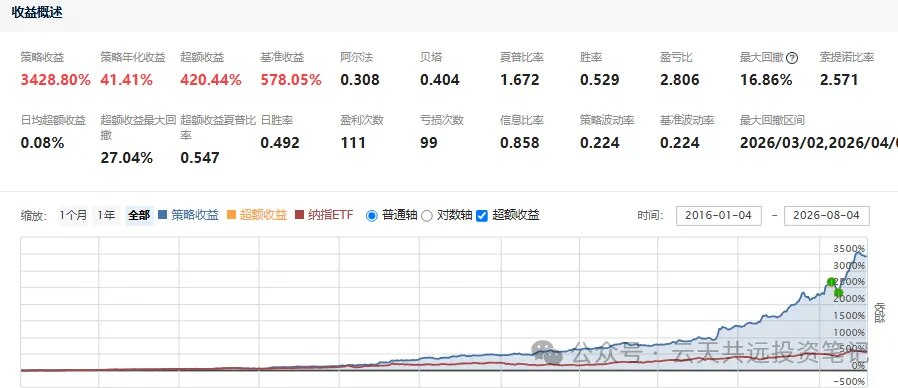The image size is (898, 388).
Task: Zoom chart to 1个月
Action: pos(73,215)
